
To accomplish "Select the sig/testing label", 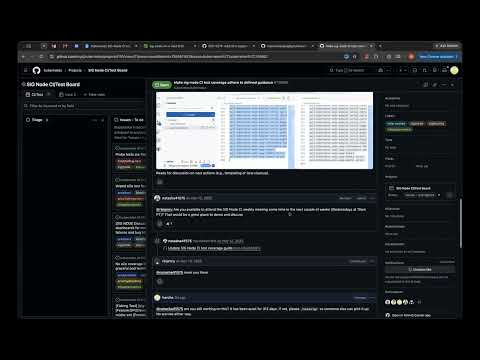I will (436, 124).
